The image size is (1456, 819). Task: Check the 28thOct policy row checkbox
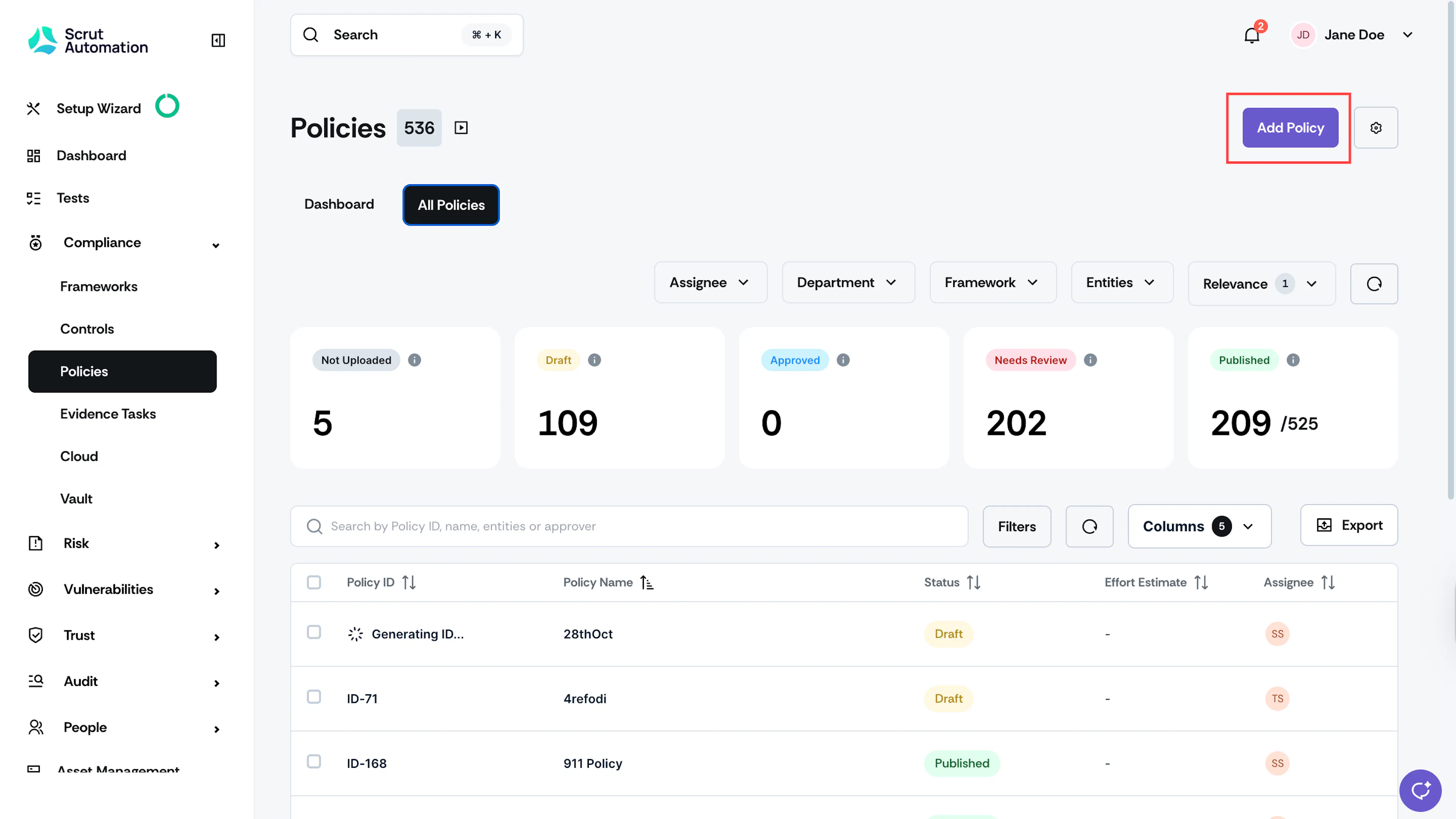point(314,632)
